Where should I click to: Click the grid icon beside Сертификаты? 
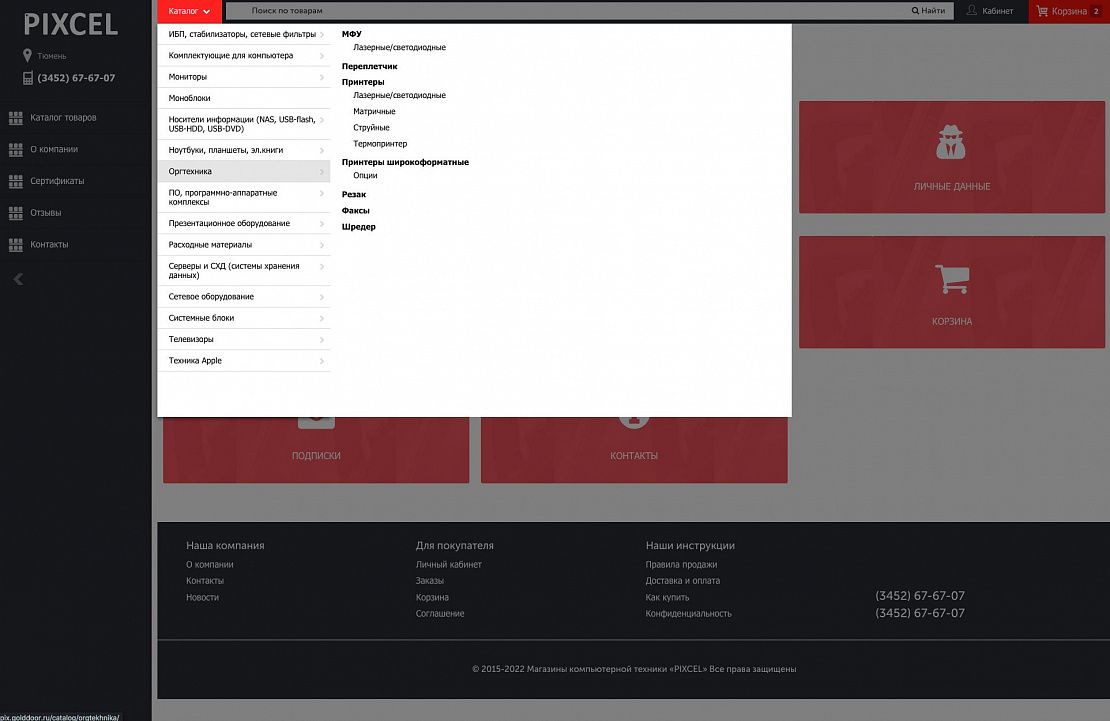(x=16, y=182)
